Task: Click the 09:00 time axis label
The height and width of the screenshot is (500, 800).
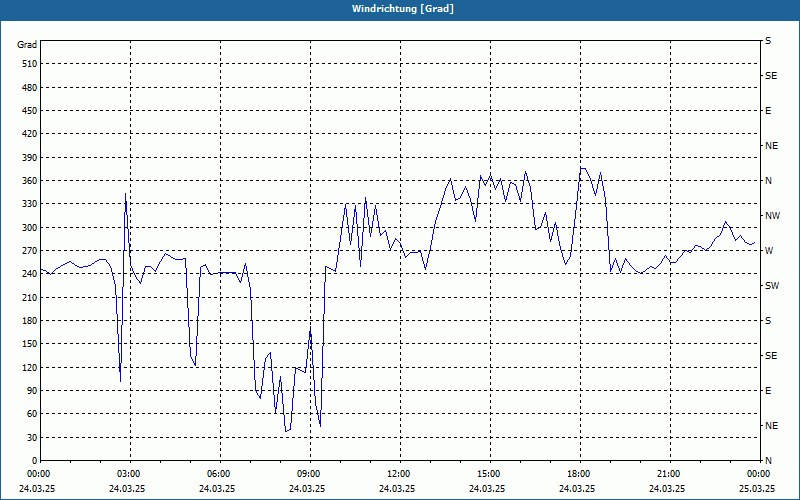Action: pos(308,474)
